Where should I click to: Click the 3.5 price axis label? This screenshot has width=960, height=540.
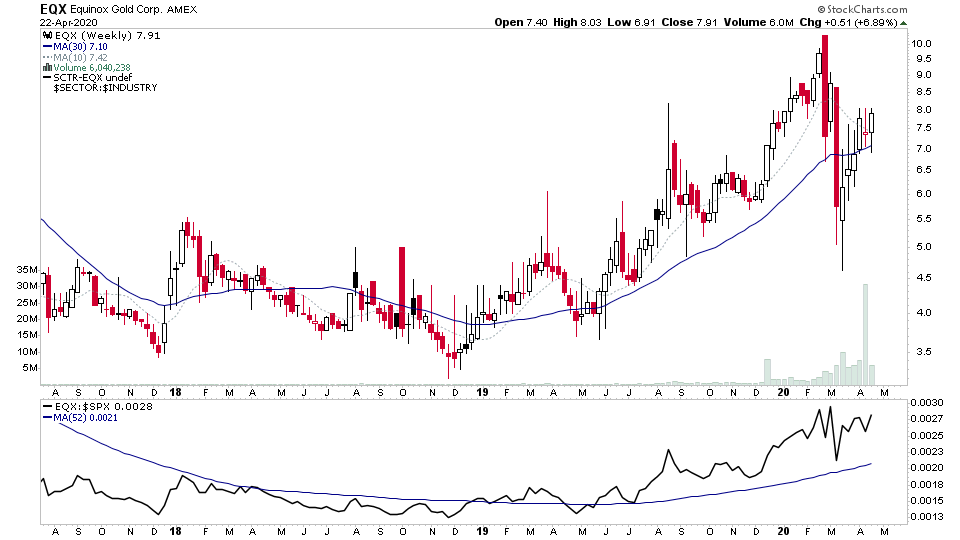pyautogui.click(x=923, y=351)
